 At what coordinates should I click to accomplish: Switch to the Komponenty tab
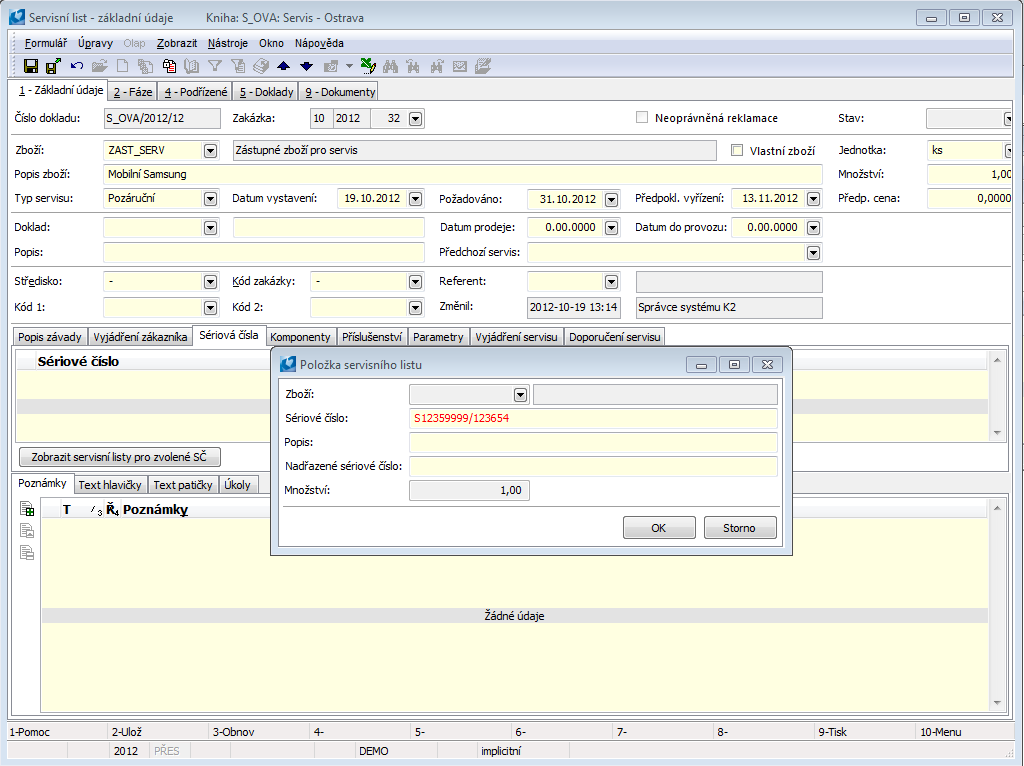pos(301,337)
